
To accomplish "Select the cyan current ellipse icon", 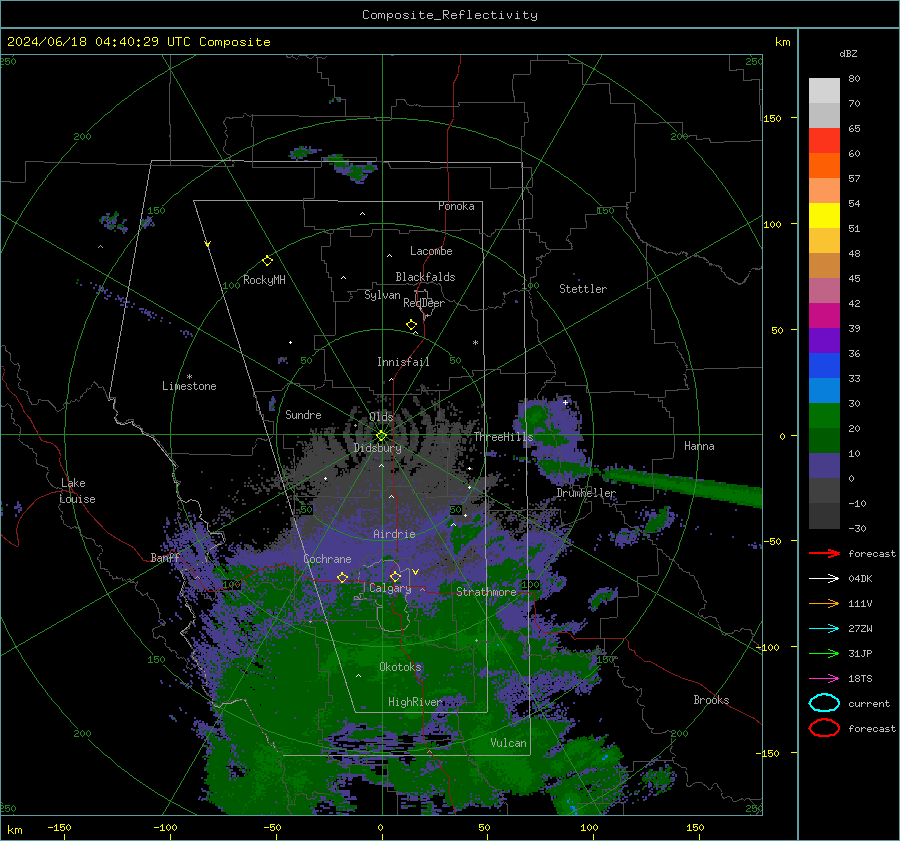I will (x=824, y=703).
